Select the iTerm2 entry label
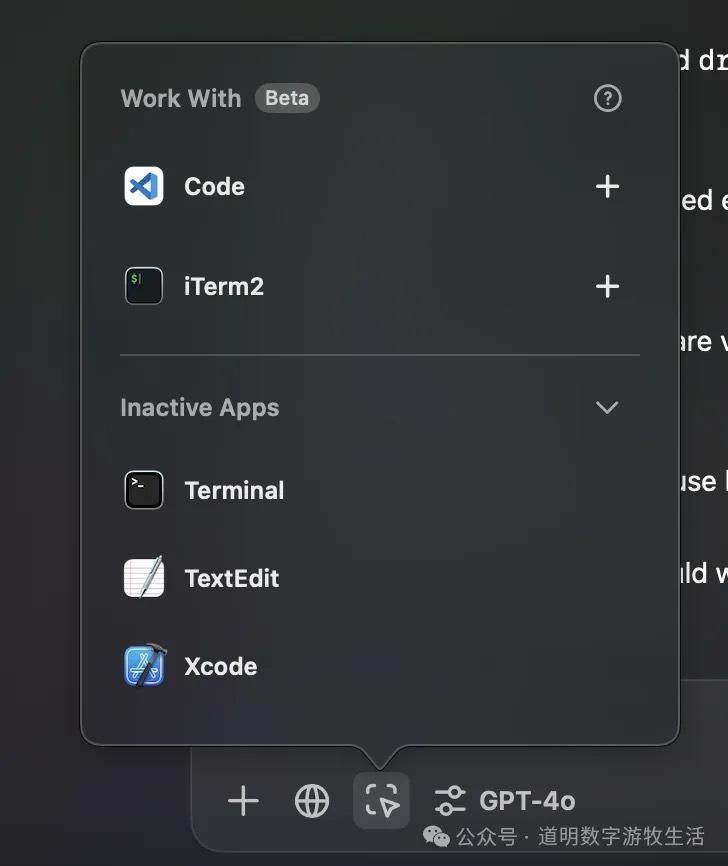 tap(224, 287)
